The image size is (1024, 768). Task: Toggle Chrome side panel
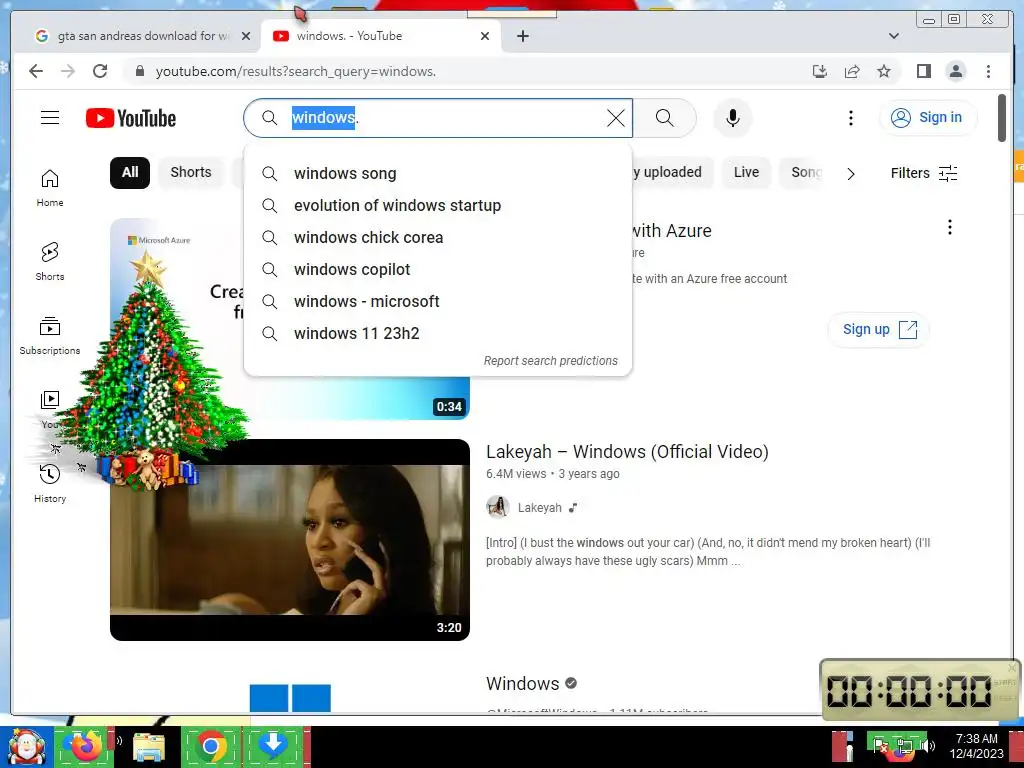pyautogui.click(x=923, y=71)
